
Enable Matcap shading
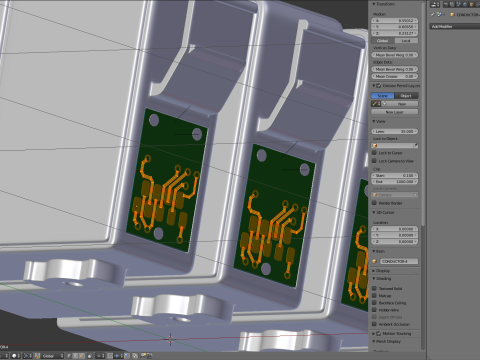click(x=374, y=296)
